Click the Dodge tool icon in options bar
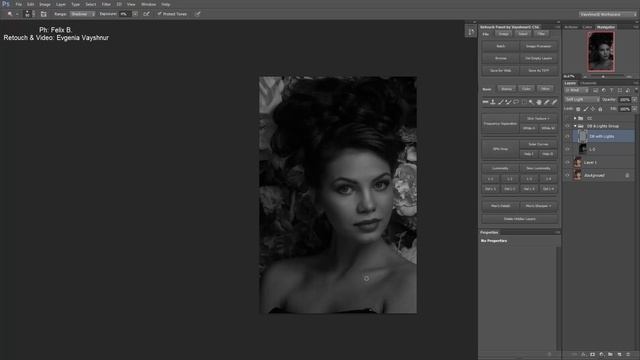The width and height of the screenshot is (640, 360). point(10,14)
